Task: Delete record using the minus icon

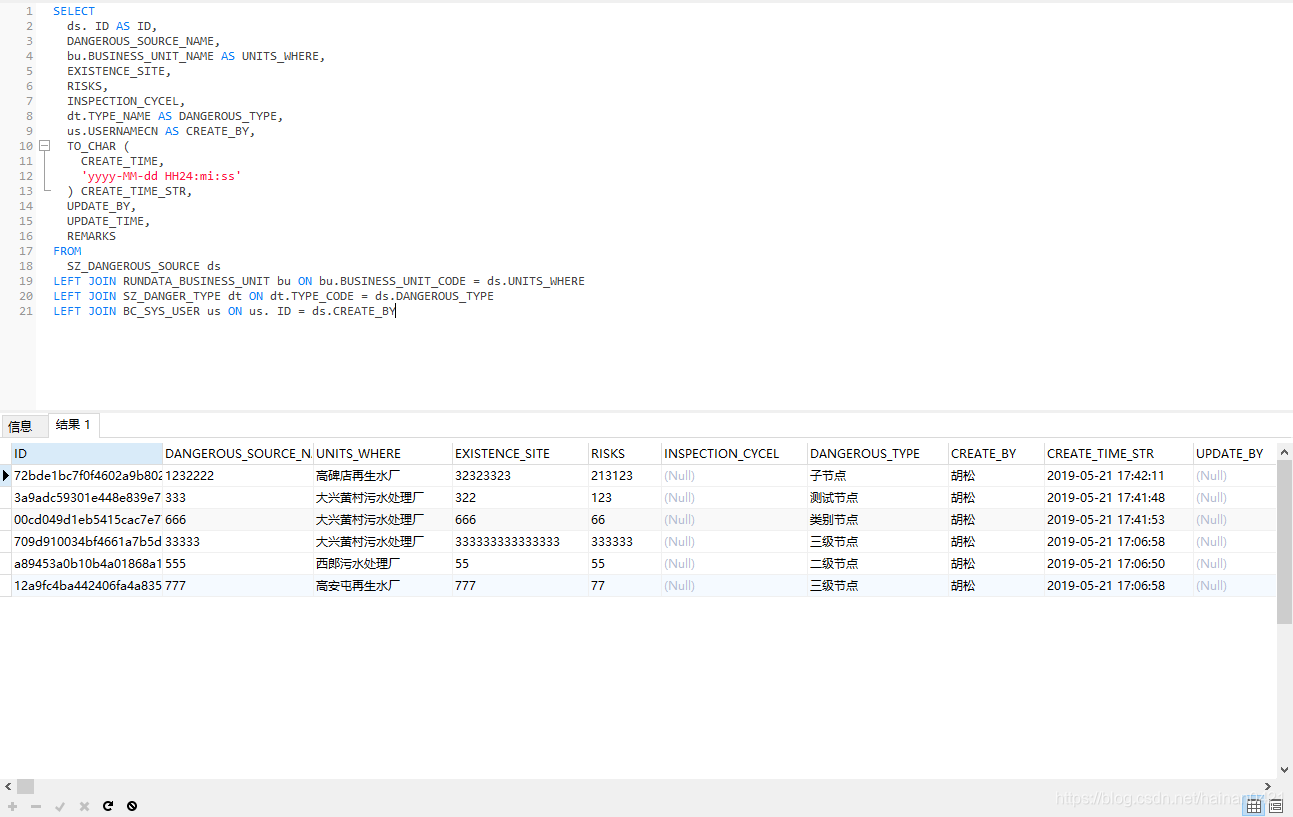Action: pyautogui.click(x=36, y=806)
